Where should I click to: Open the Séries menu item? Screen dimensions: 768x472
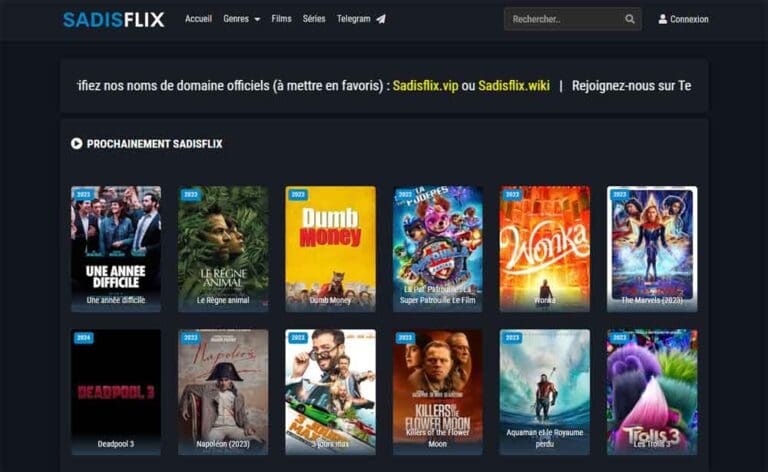click(314, 19)
